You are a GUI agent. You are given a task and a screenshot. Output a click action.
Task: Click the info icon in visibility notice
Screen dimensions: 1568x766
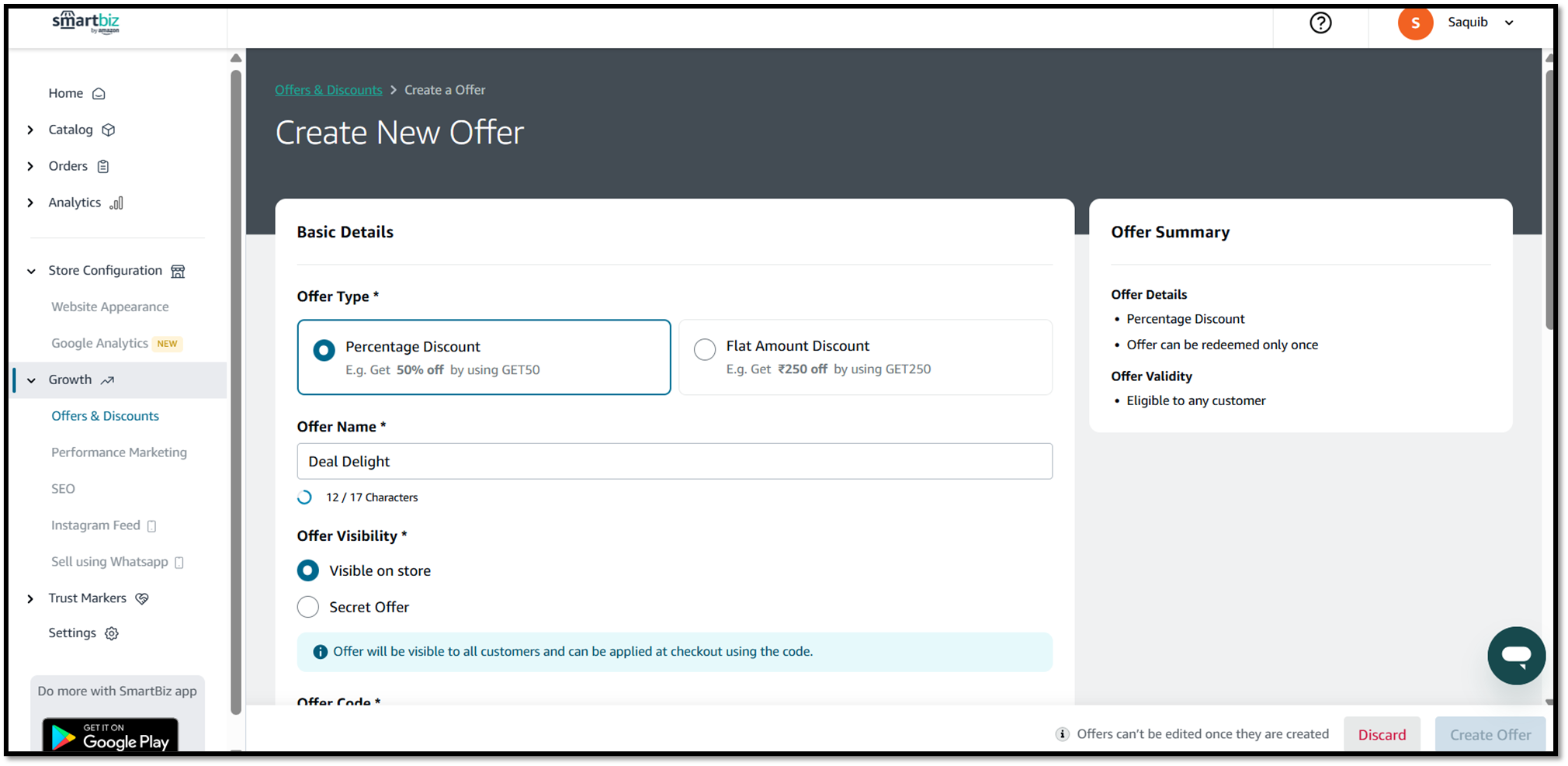coord(320,652)
